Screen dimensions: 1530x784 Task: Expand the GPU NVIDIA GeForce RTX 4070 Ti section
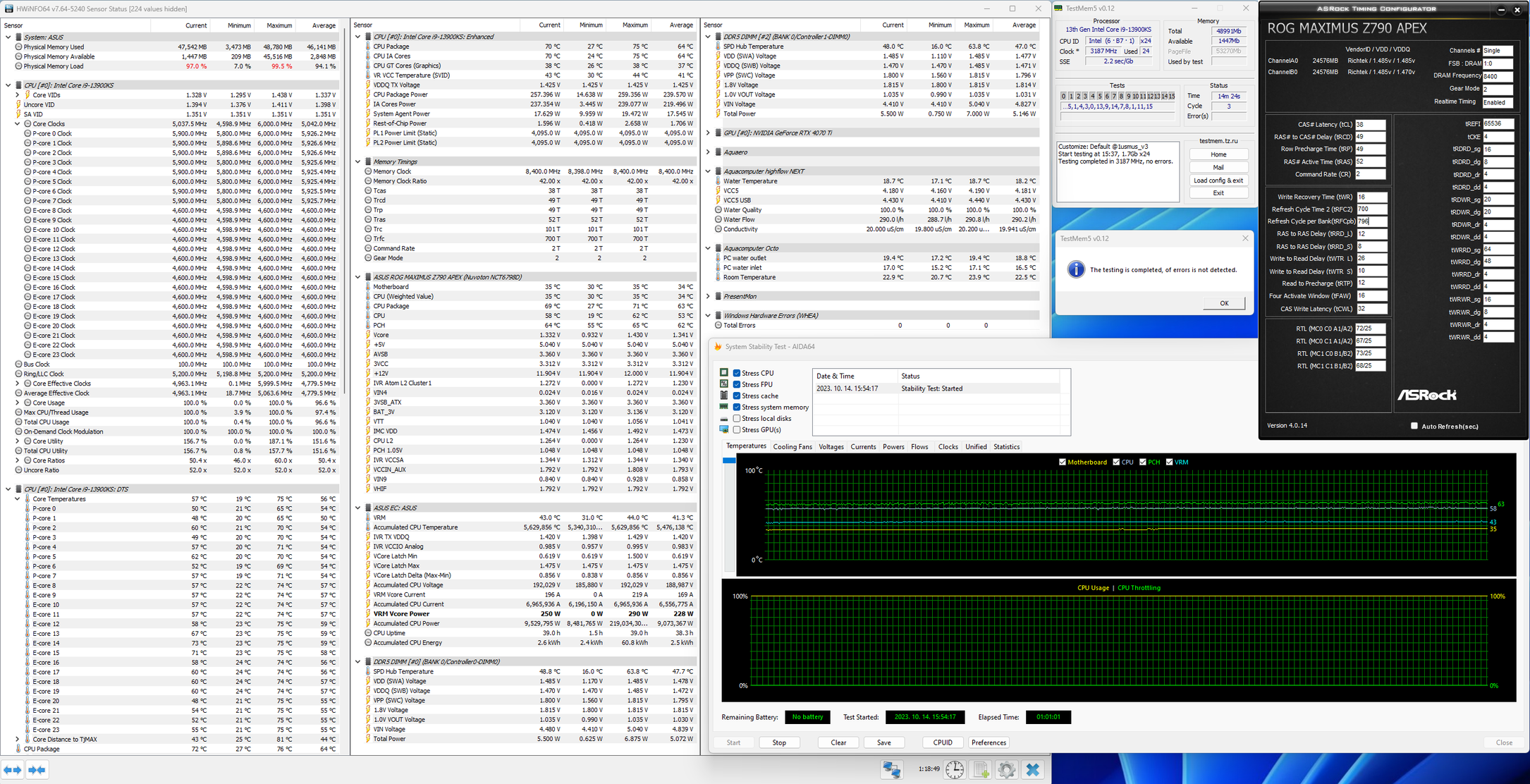pyautogui.click(x=708, y=133)
